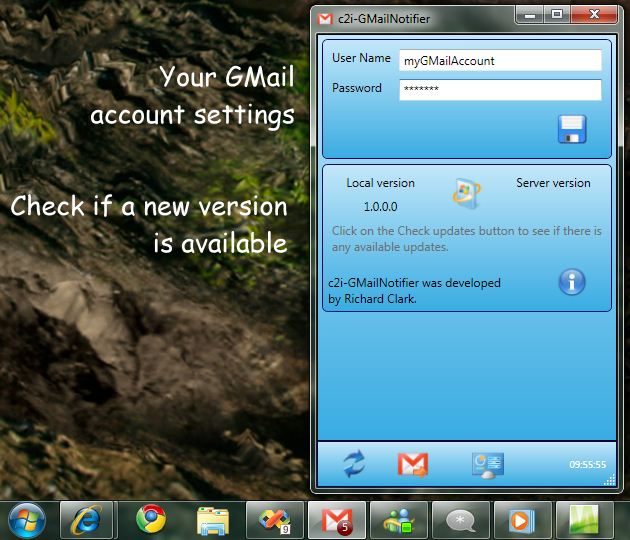Image resolution: width=630 pixels, height=540 pixels.
Task: Open Google Chrome from the taskbar
Action: pyautogui.click(x=151, y=519)
